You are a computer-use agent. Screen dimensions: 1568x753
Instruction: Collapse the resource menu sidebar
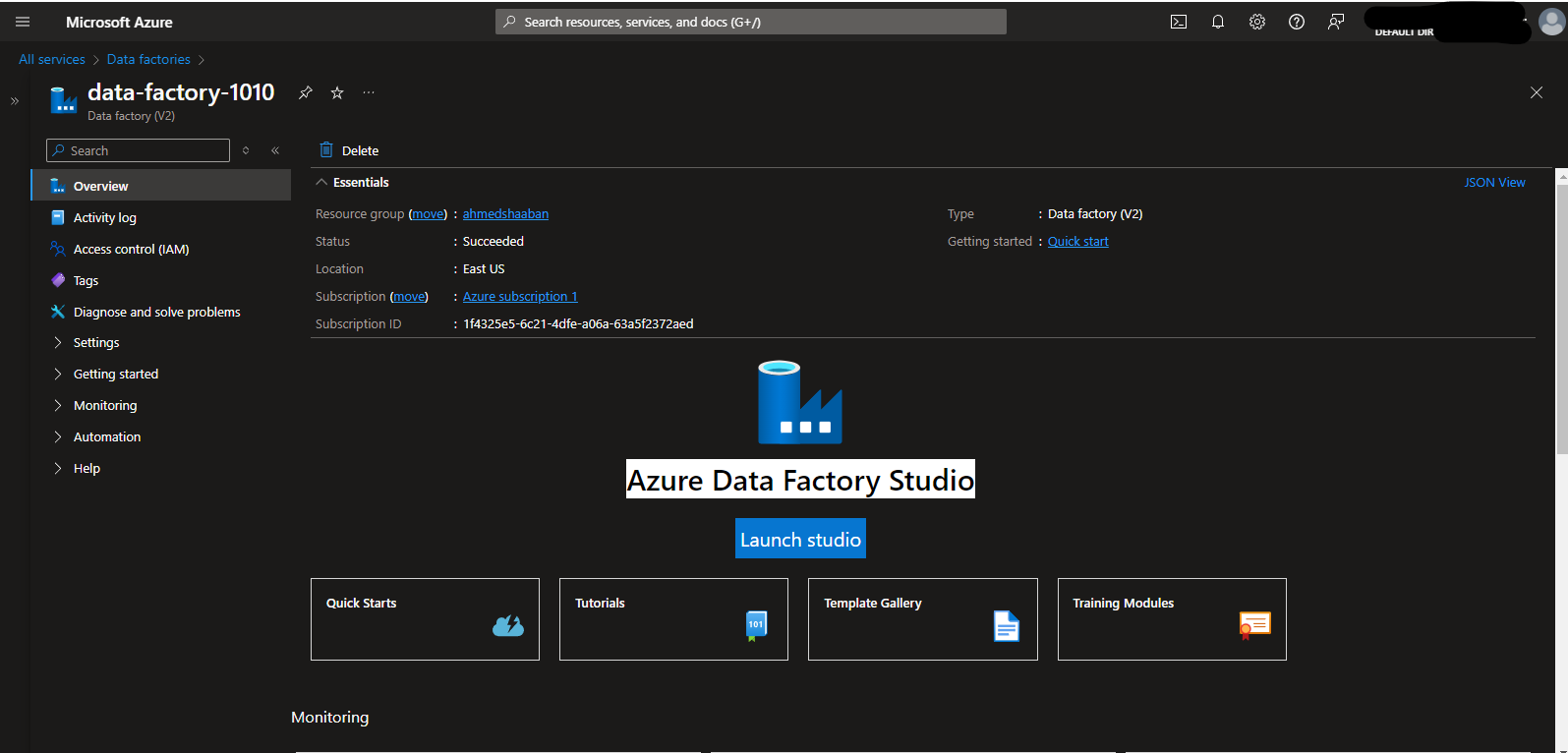[275, 150]
